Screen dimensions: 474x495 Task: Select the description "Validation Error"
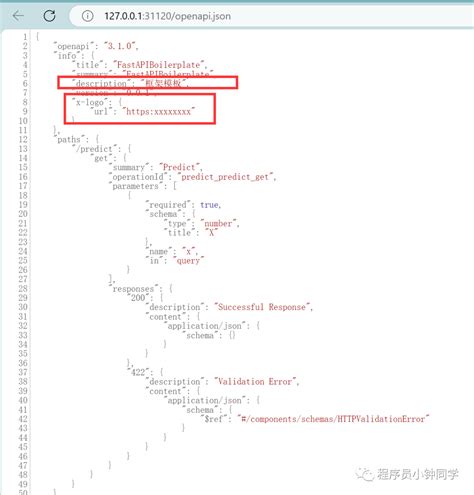255,381
